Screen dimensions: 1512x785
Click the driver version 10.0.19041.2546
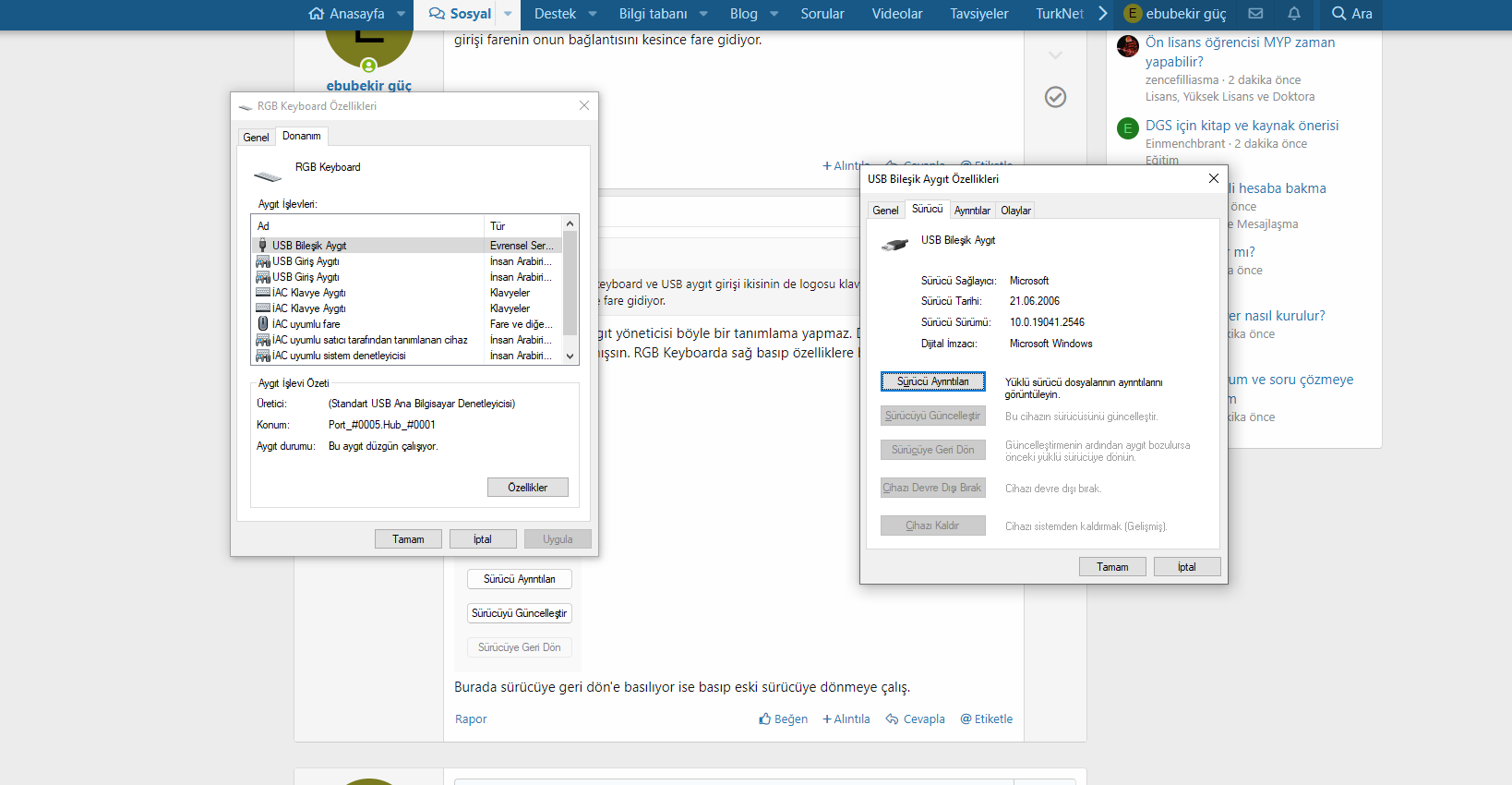[1047, 322]
